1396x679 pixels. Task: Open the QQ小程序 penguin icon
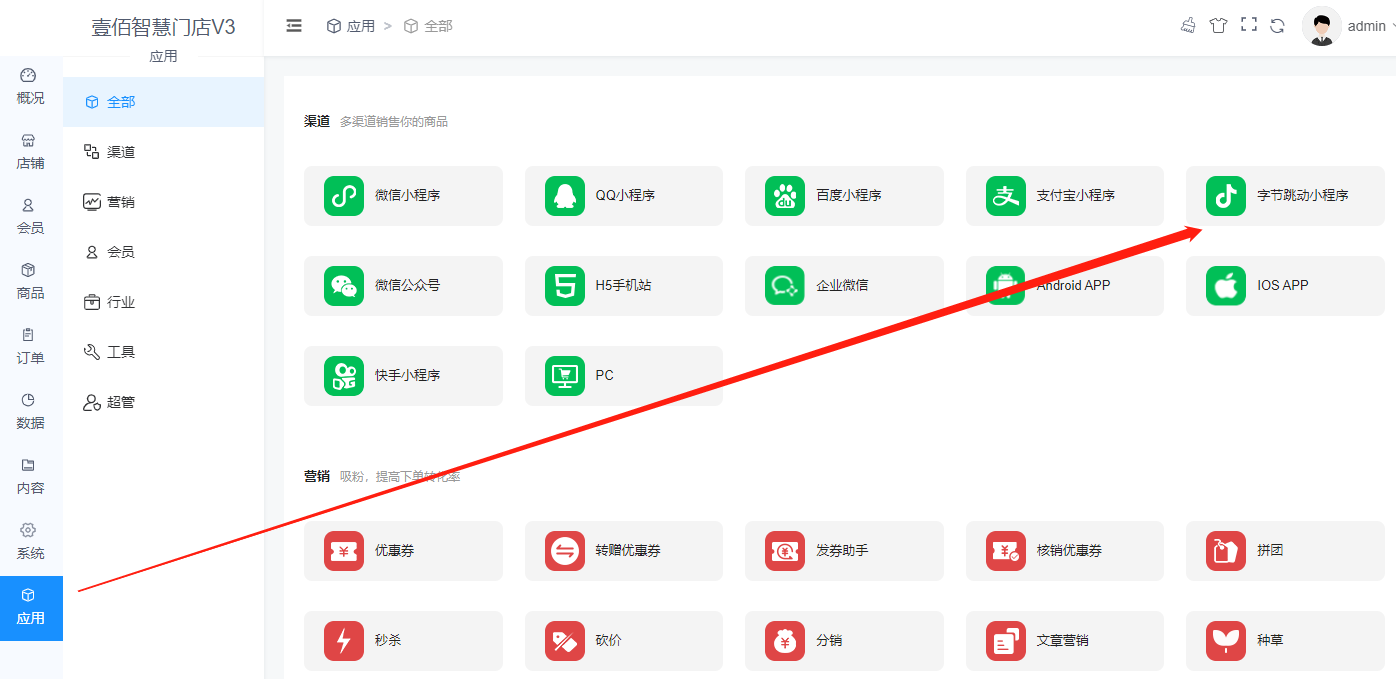pos(565,196)
